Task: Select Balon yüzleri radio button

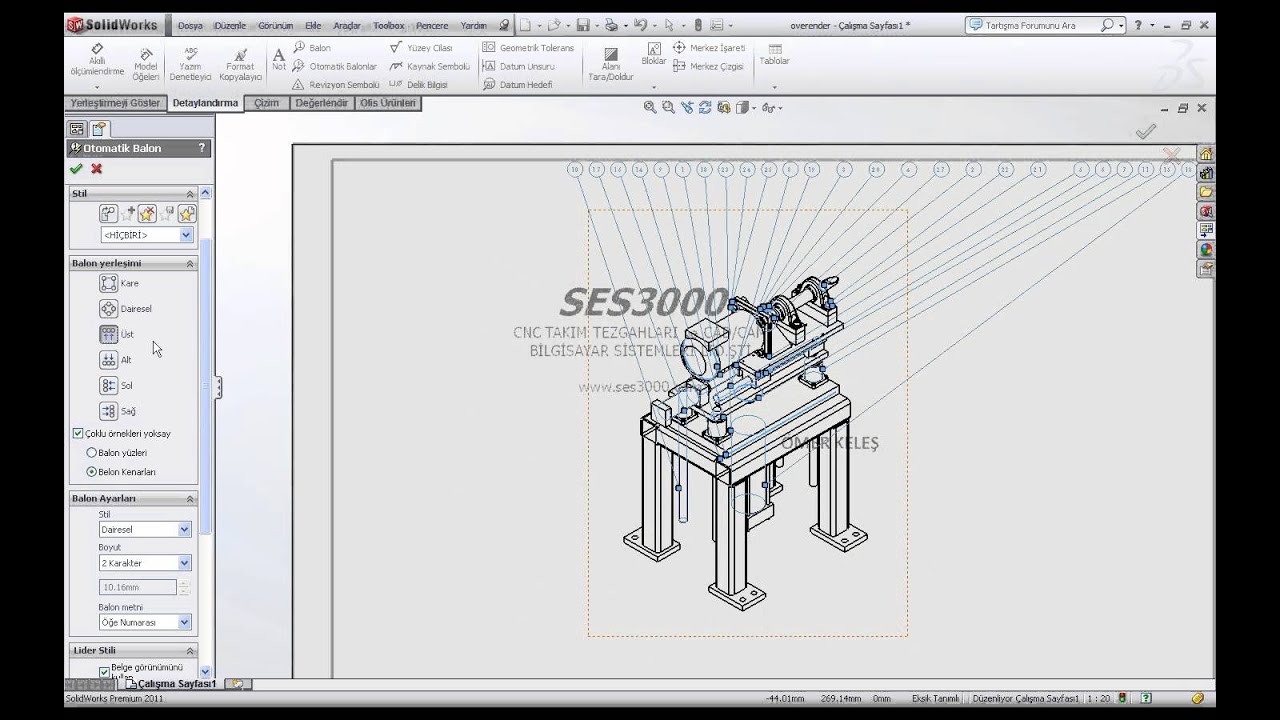Action: pos(92,453)
